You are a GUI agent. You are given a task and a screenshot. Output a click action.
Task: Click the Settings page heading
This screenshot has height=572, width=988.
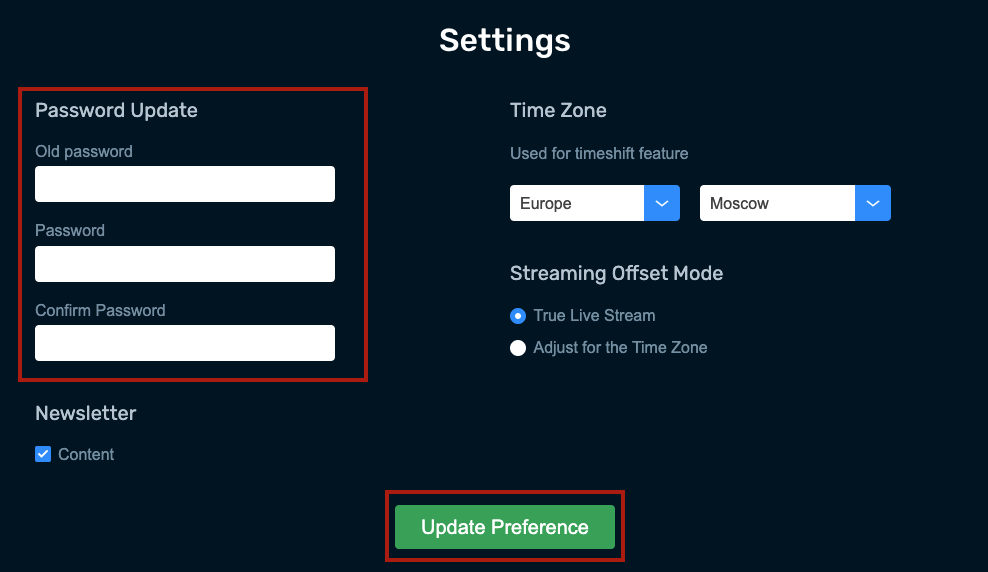coord(505,40)
